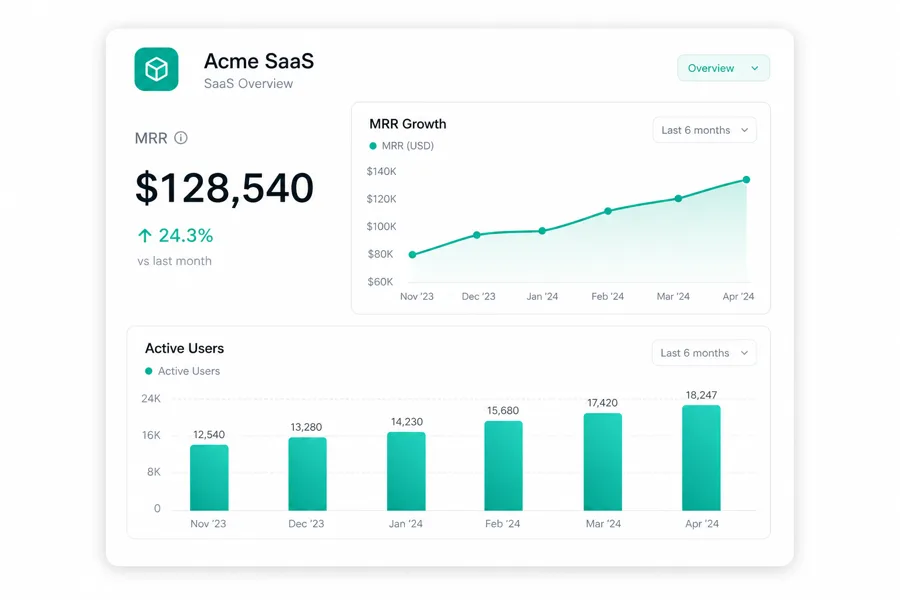Click the MRR label text

pos(151,138)
